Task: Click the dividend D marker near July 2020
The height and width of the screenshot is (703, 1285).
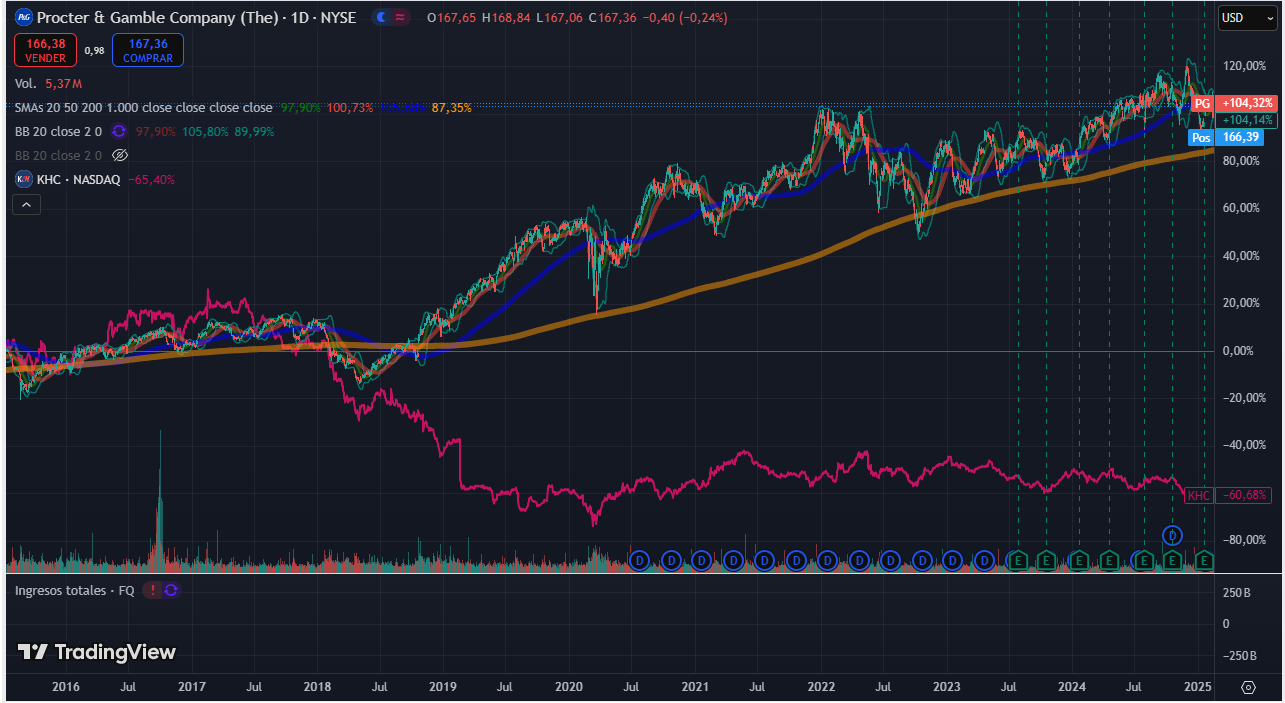Action: 640,561
